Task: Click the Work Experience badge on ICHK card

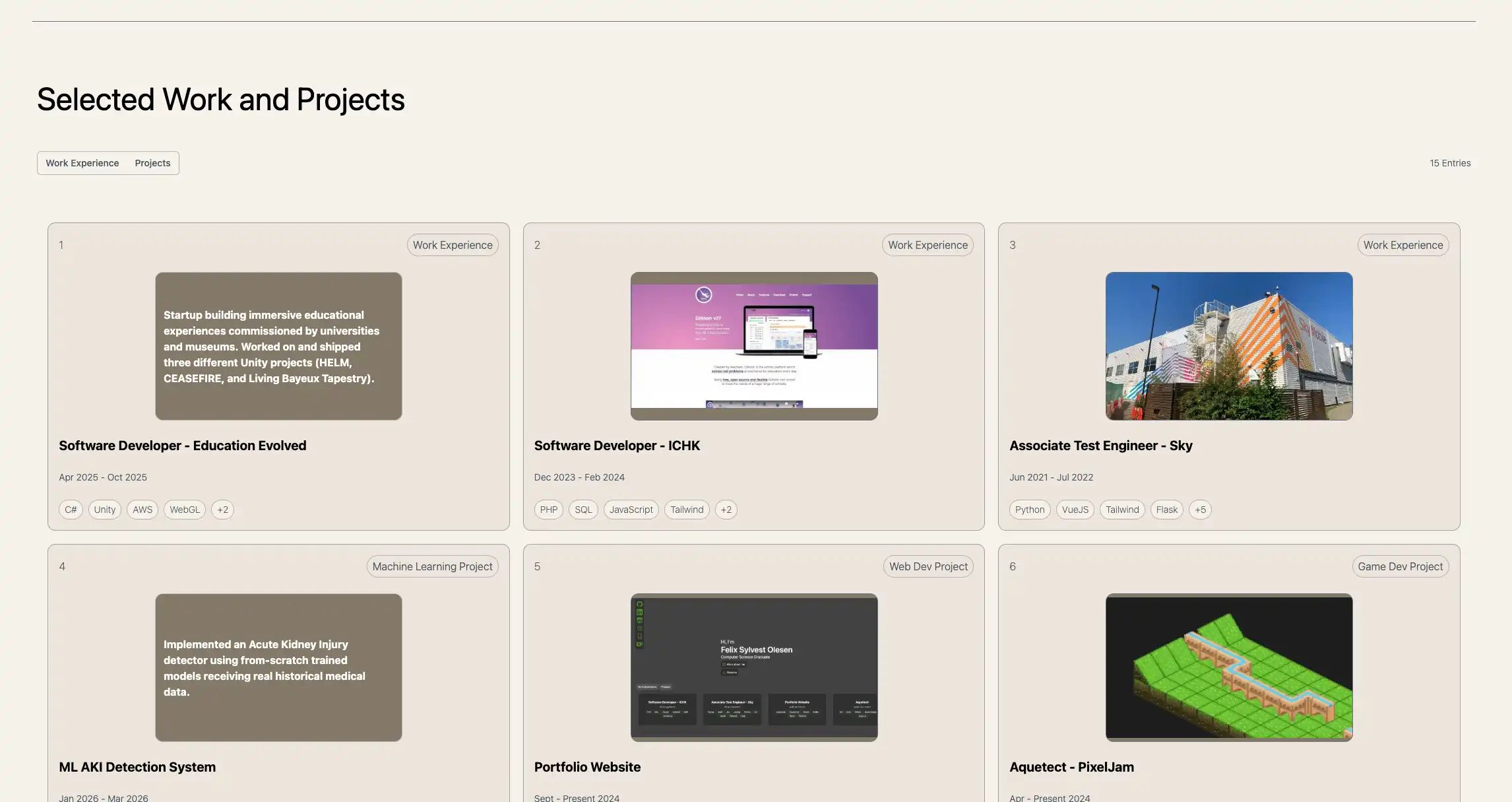Action: point(928,245)
